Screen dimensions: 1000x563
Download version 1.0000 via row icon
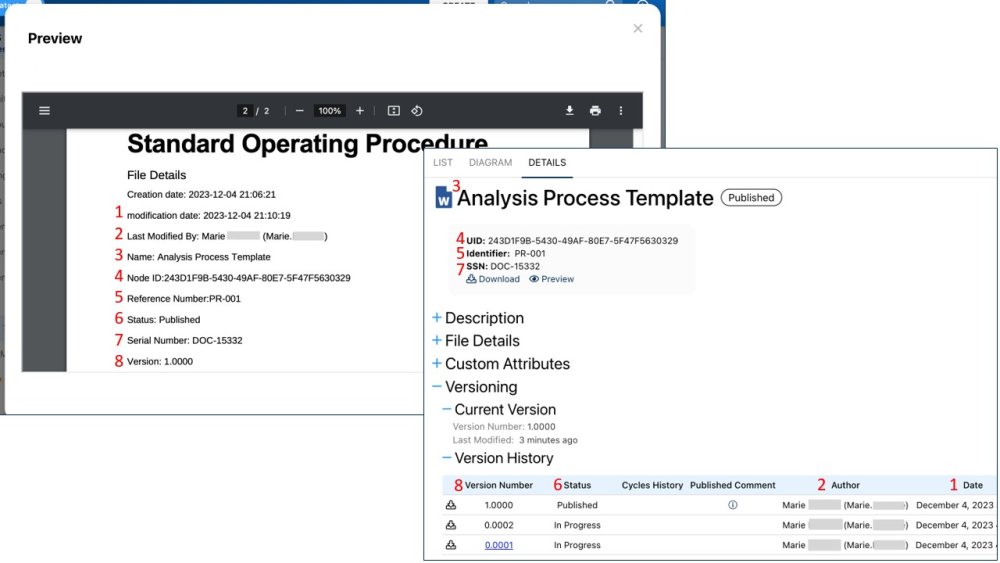[x=451, y=505]
